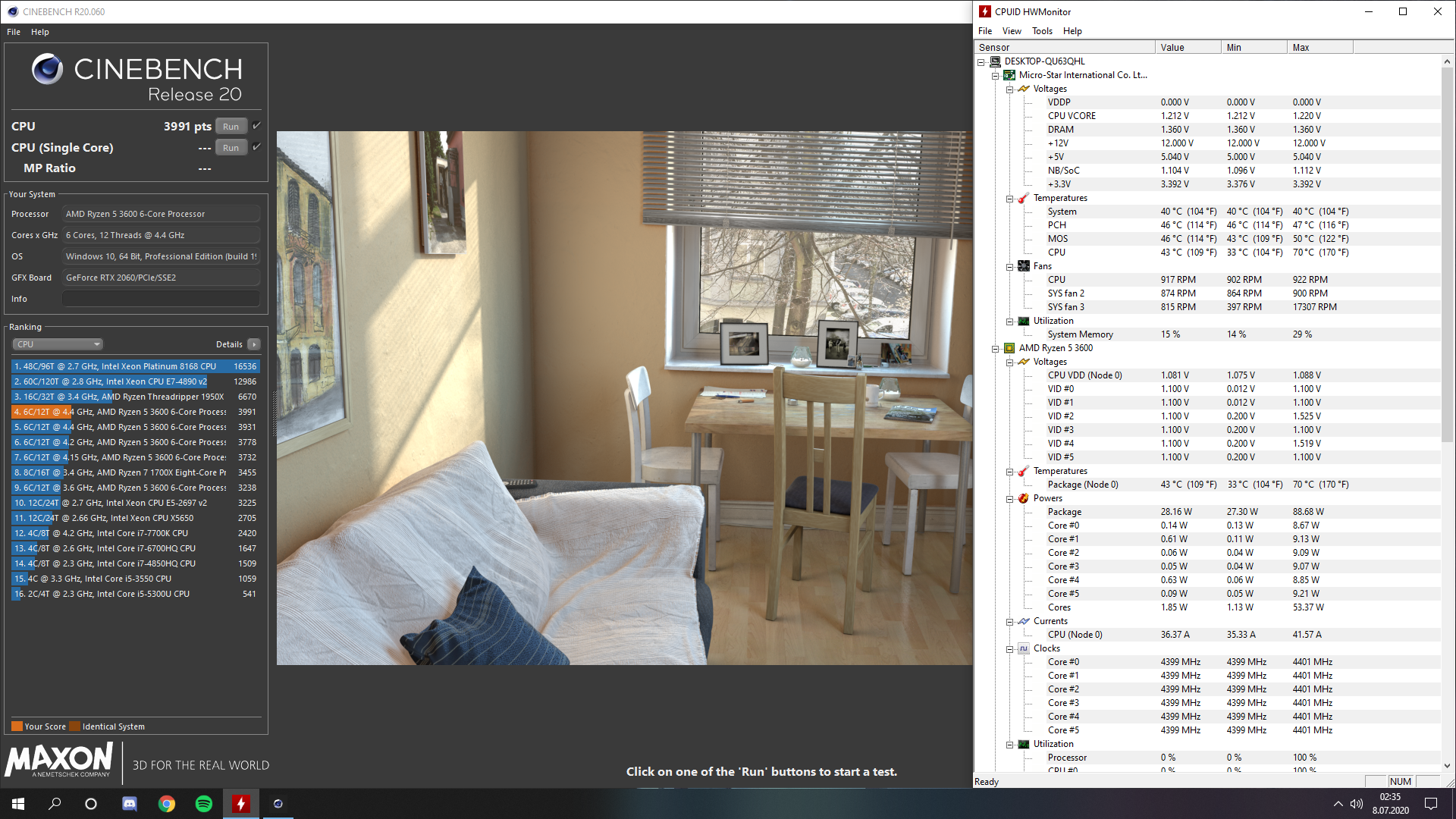1456x819 pixels.
Task: Click the ranking Details arrow button
Action: click(x=254, y=344)
